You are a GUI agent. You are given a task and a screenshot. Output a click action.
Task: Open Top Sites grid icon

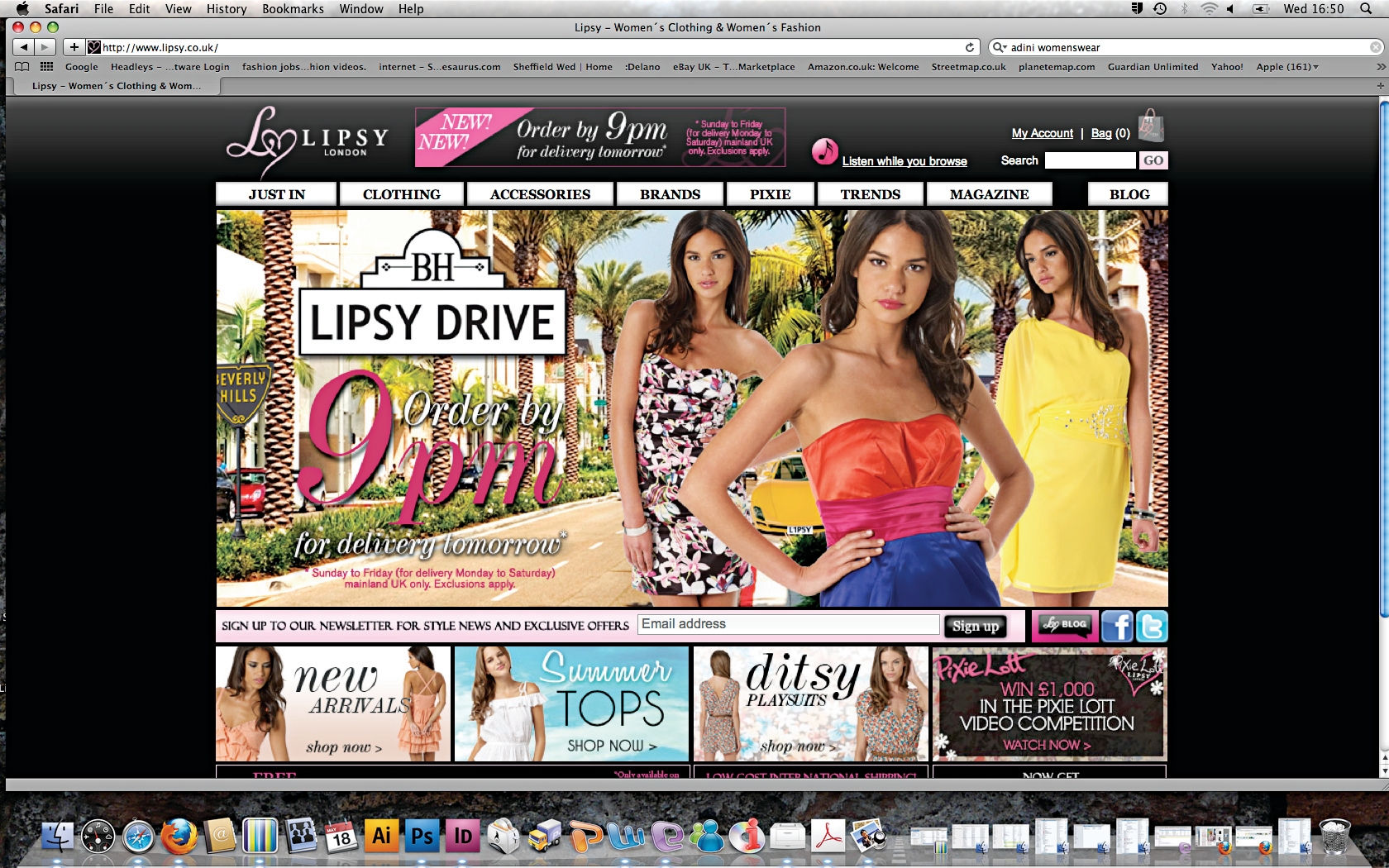coord(47,67)
